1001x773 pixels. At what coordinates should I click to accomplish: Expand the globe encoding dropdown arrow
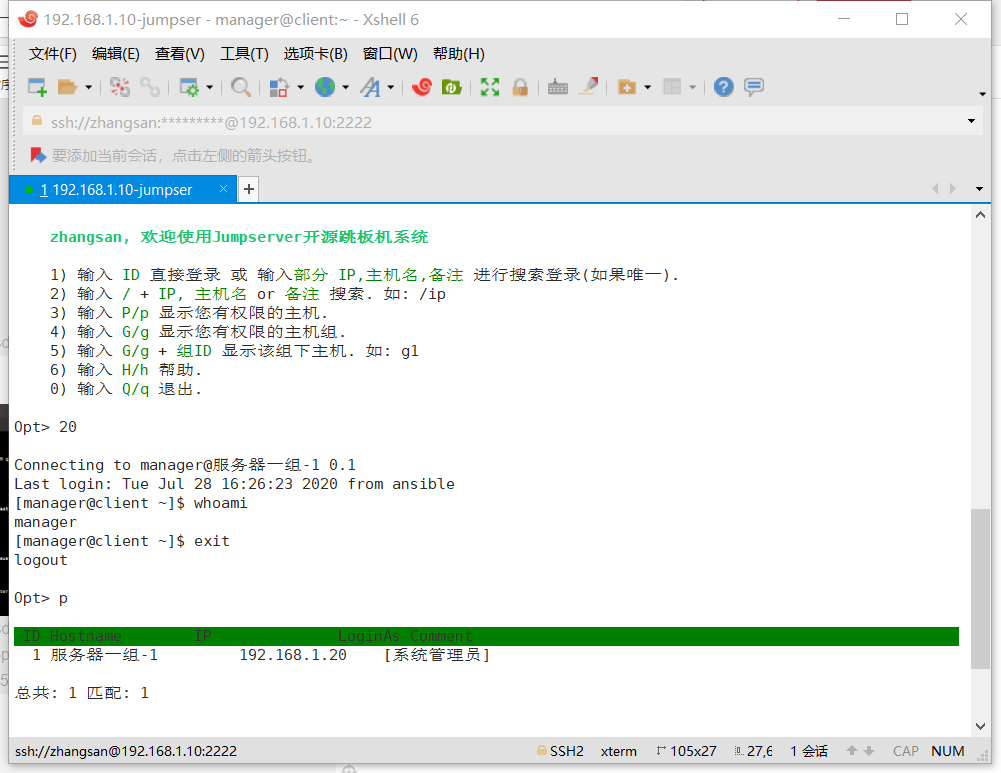click(x=345, y=87)
